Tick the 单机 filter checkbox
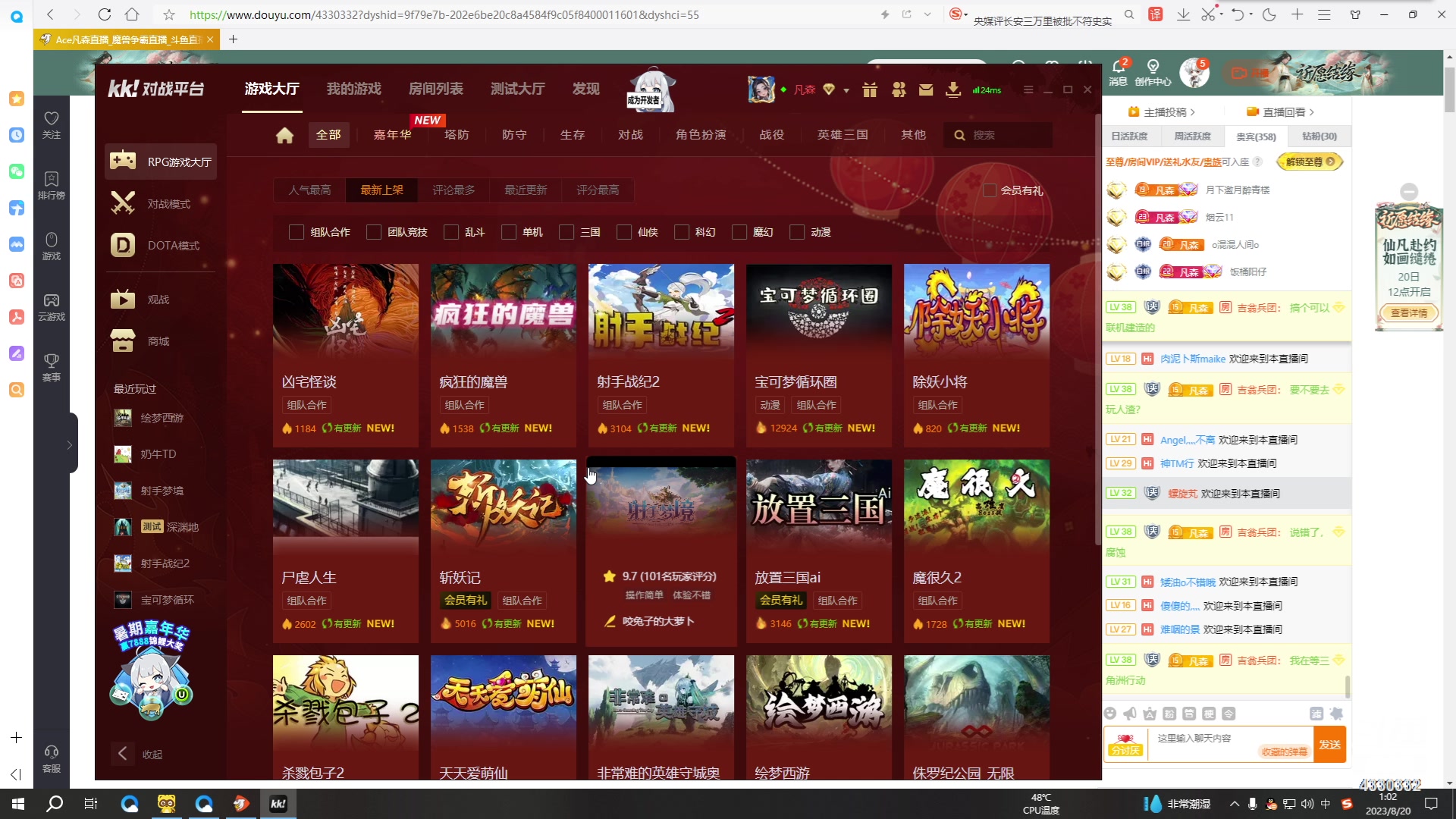 (509, 232)
